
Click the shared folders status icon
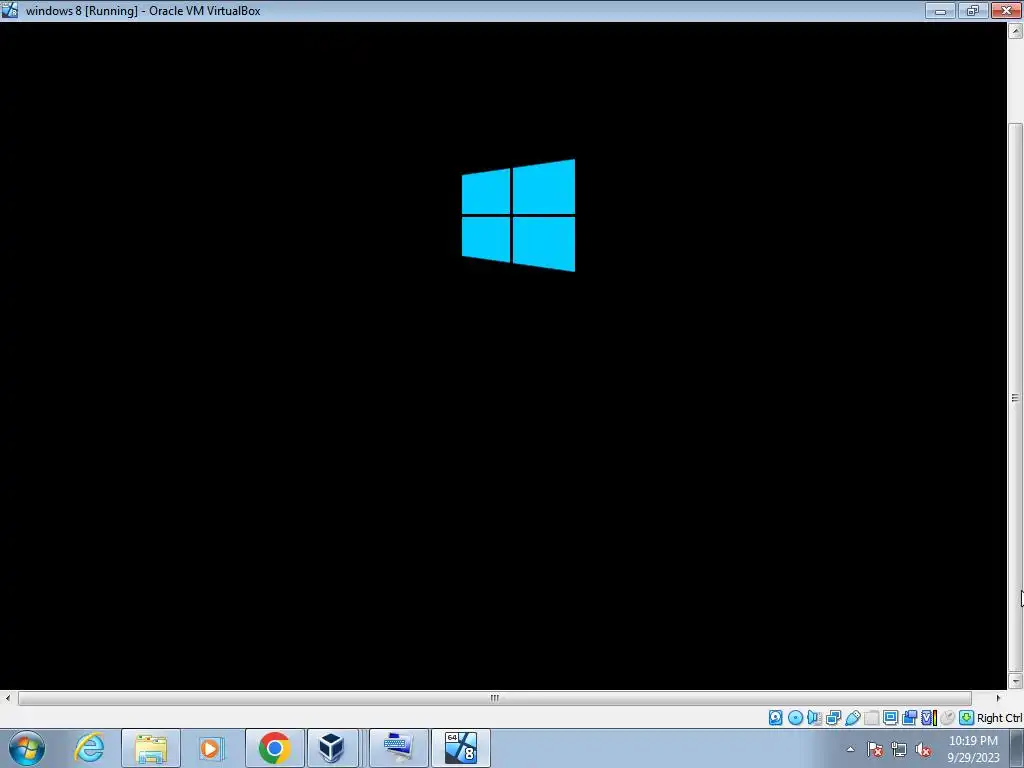871,718
